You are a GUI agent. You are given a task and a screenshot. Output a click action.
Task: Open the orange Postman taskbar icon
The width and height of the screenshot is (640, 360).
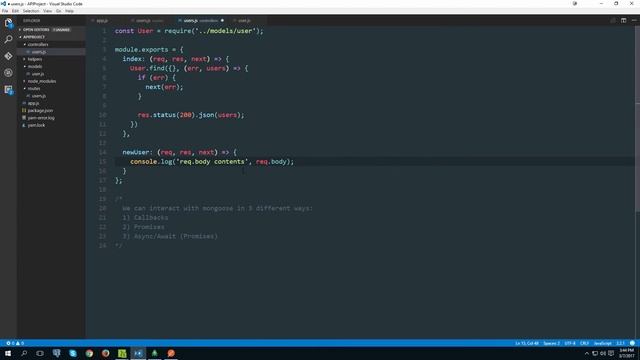point(171,353)
